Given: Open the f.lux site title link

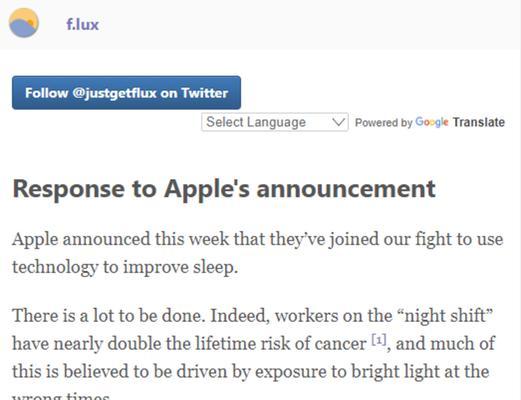Looking at the screenshot, I should click(82, 24).
